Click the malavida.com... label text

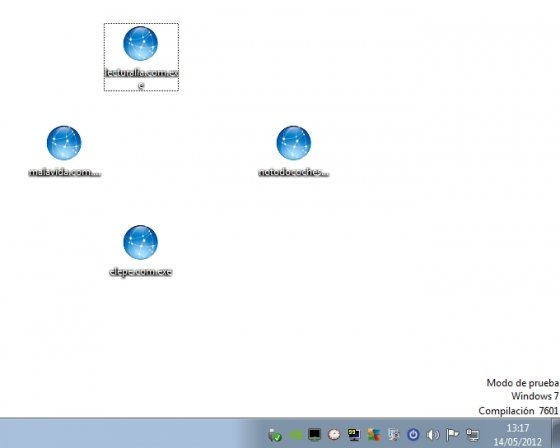65,172
